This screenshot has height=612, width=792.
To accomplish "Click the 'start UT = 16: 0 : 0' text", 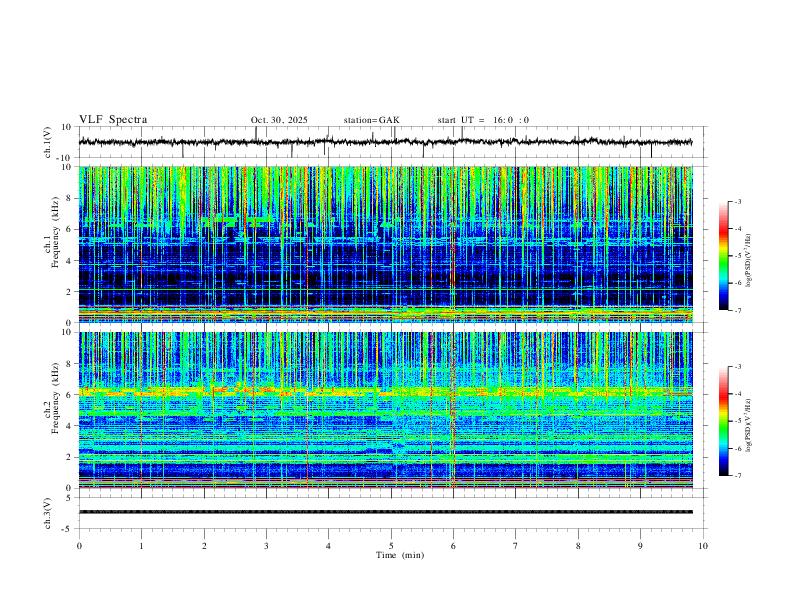I will [483, 120].
